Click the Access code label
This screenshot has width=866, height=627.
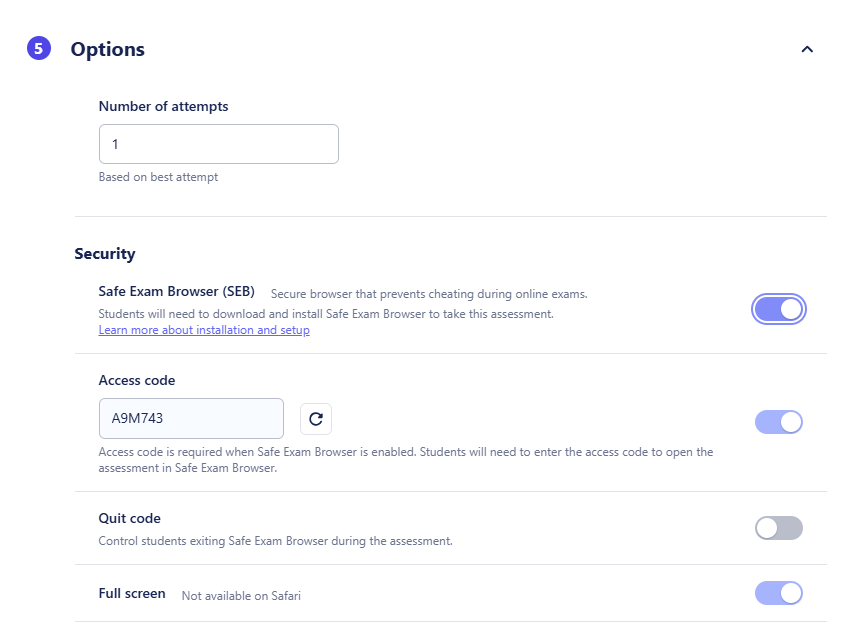coord(137,380)
